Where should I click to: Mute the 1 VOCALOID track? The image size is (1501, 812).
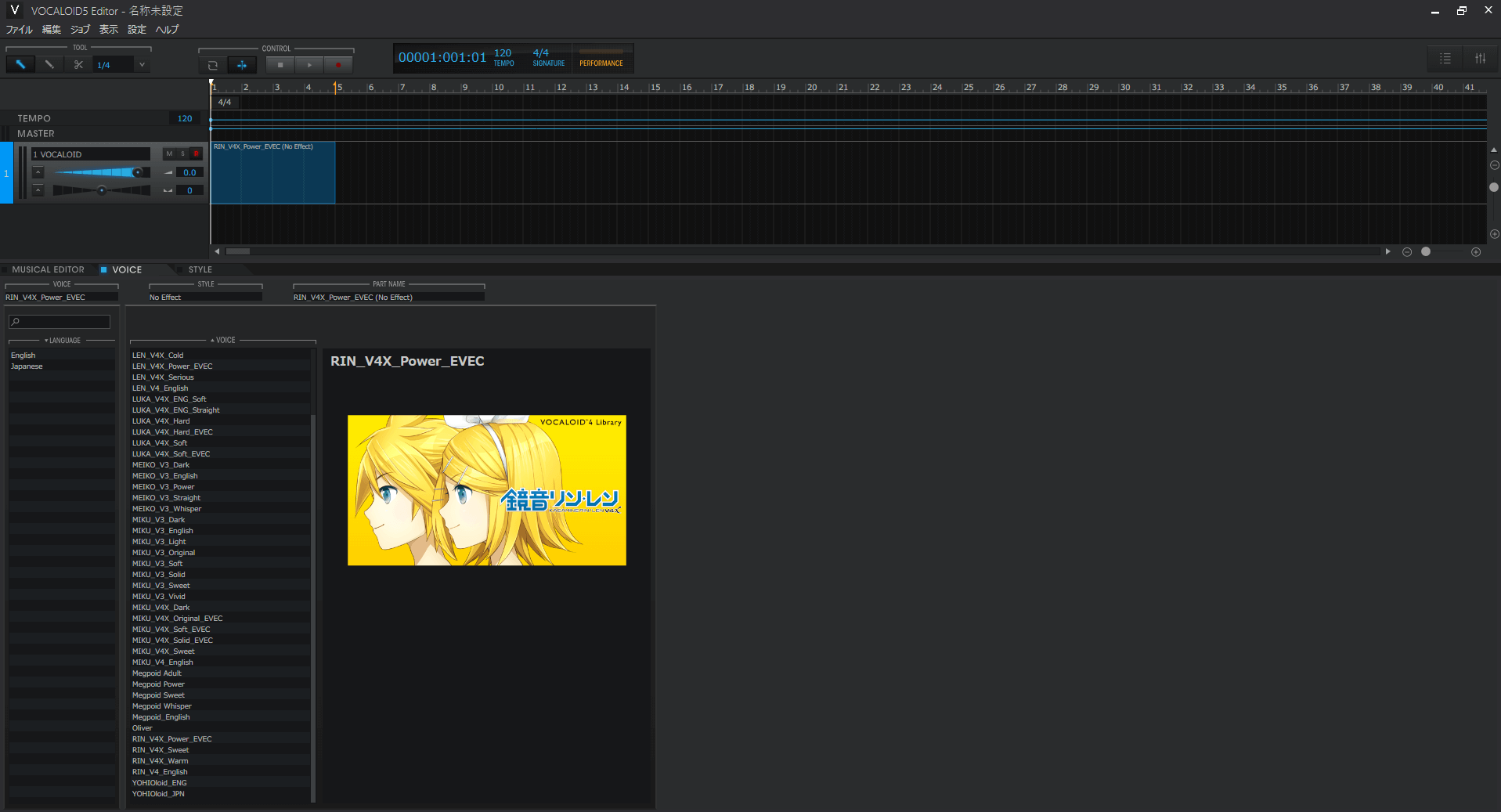pyautogui.click(x=168, y=153)
